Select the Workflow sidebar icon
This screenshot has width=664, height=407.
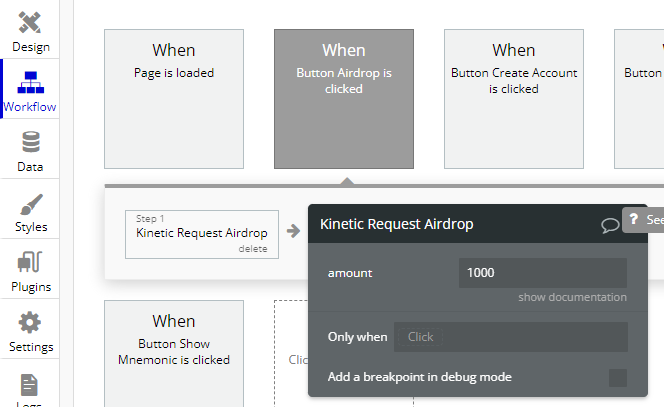click(x=30, y=82)
